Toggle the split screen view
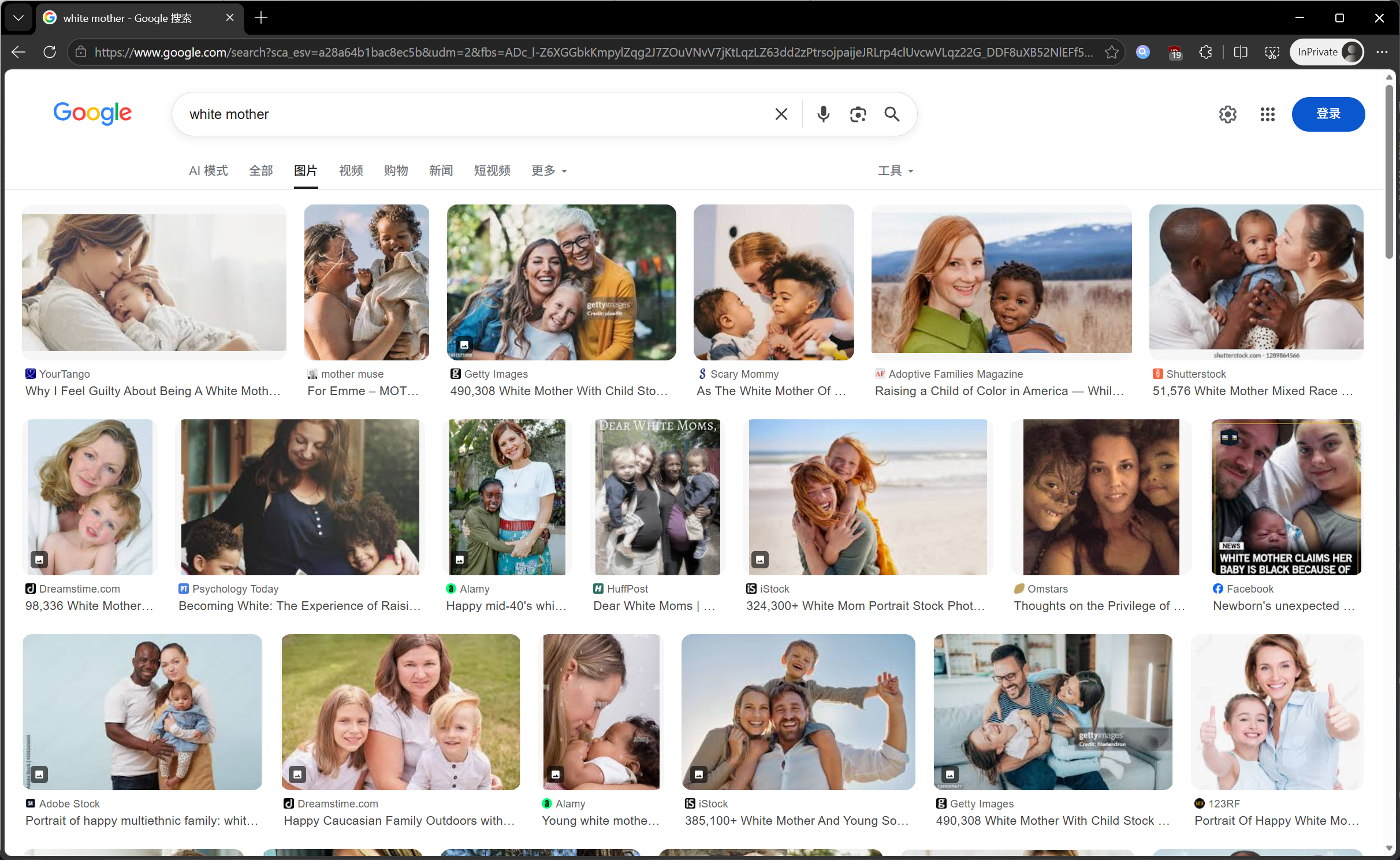 click(x=1241, y=52)
